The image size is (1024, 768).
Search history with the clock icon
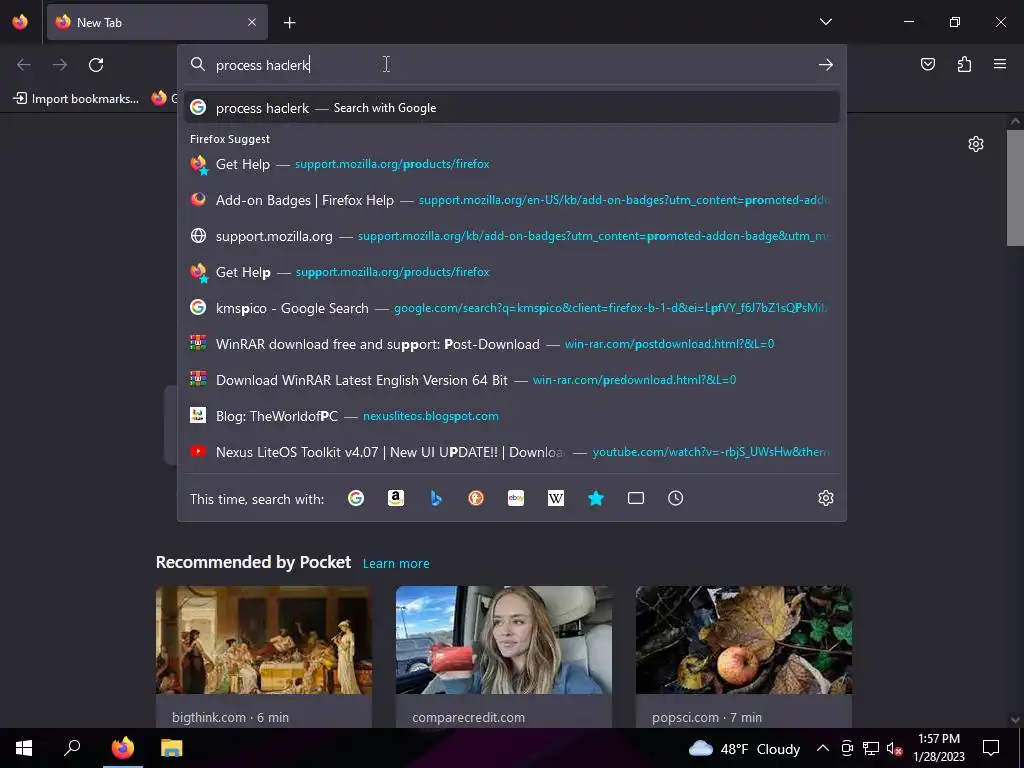(675, 498)
